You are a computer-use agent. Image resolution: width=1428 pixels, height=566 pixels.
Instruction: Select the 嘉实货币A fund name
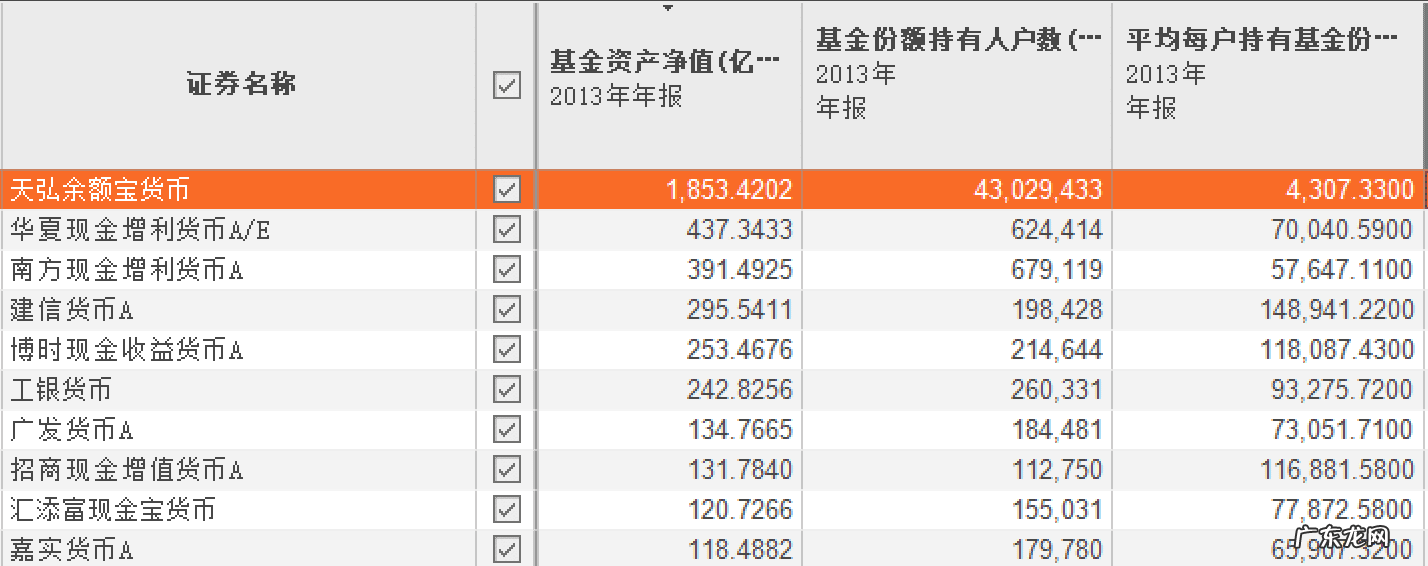[71, 549]
